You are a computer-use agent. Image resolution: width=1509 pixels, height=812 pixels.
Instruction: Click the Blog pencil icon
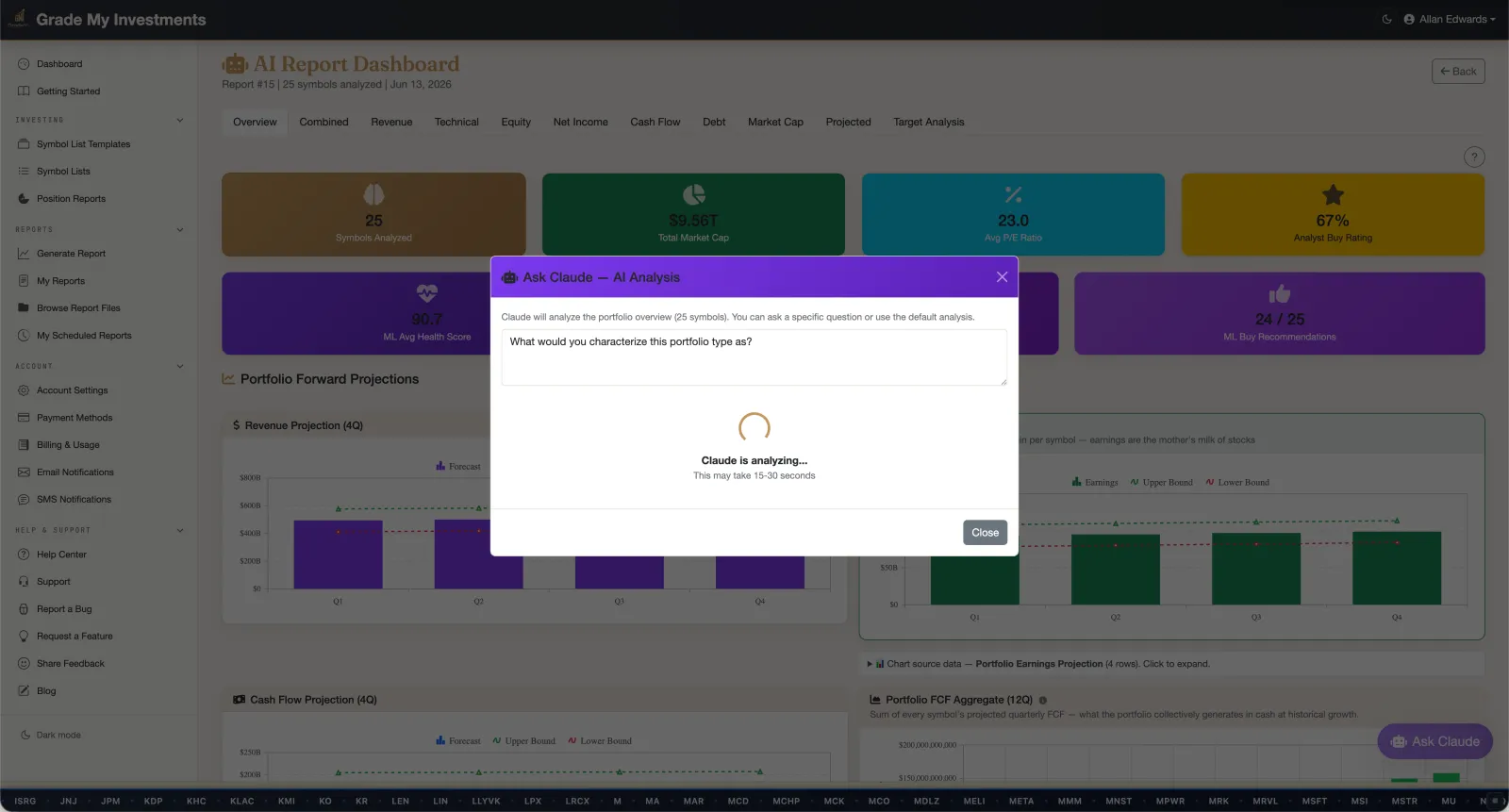(24, 691)
